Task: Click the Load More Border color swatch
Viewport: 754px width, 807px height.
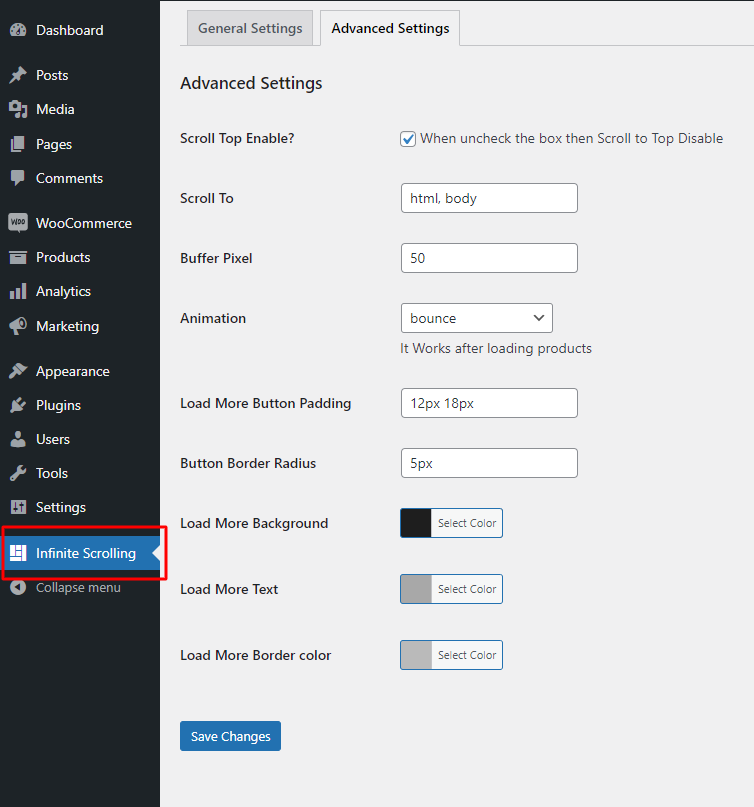Action: pyautogui.click(x=416, y=655)
